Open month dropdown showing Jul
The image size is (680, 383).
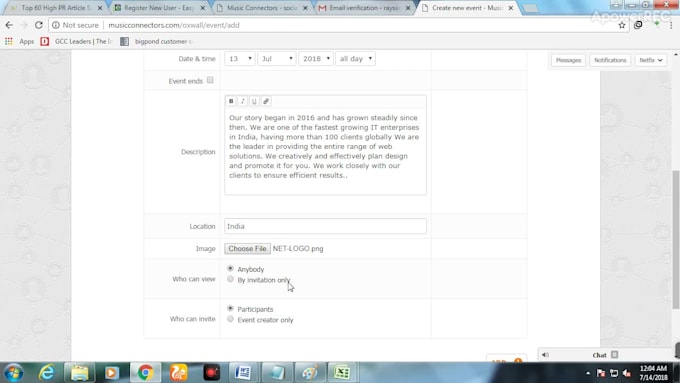point(277,59)
